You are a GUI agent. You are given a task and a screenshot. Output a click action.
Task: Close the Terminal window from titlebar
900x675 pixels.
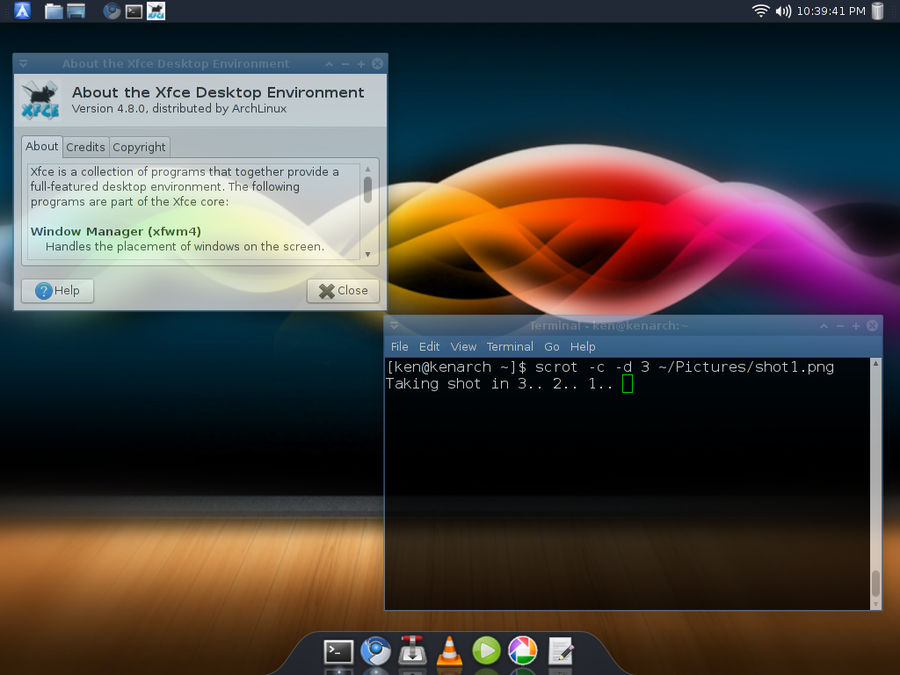[x=872, y=325]
